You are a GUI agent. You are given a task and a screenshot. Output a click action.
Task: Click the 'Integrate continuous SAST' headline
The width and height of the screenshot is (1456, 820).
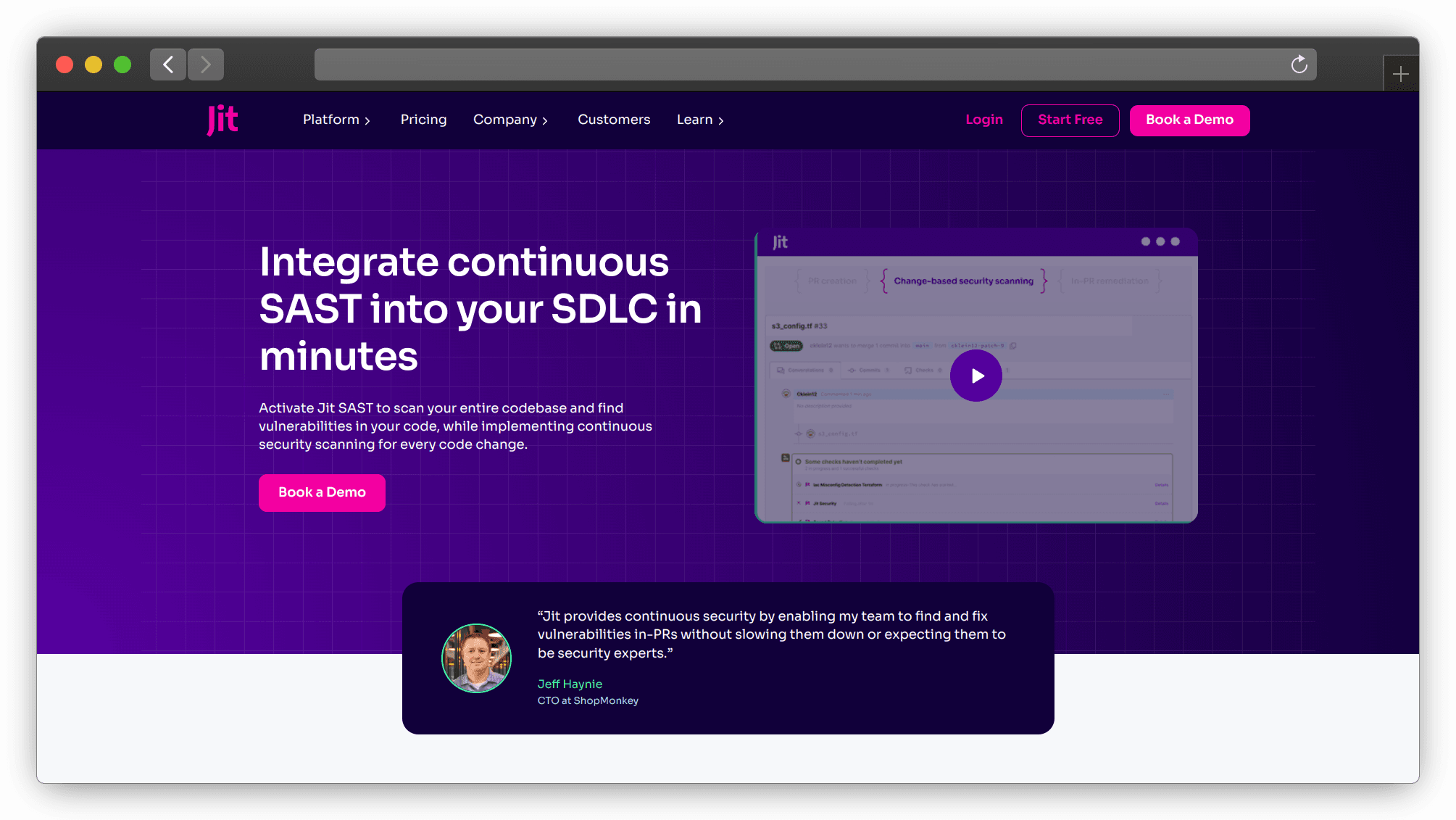(x=481, y=309)
